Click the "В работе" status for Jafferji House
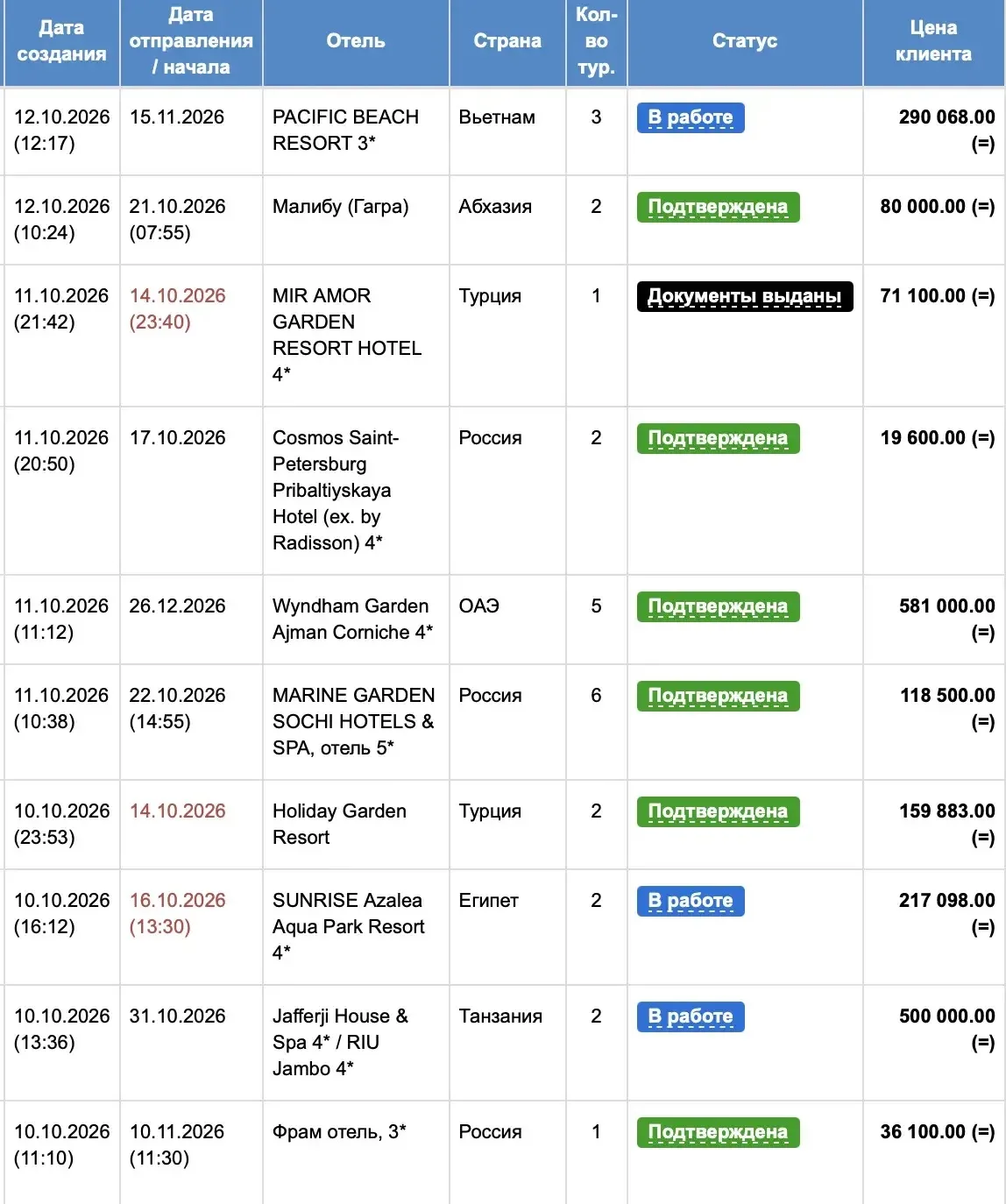Image resolution: width=1006 pixels, height=1204 pixels. point(691,1016)
